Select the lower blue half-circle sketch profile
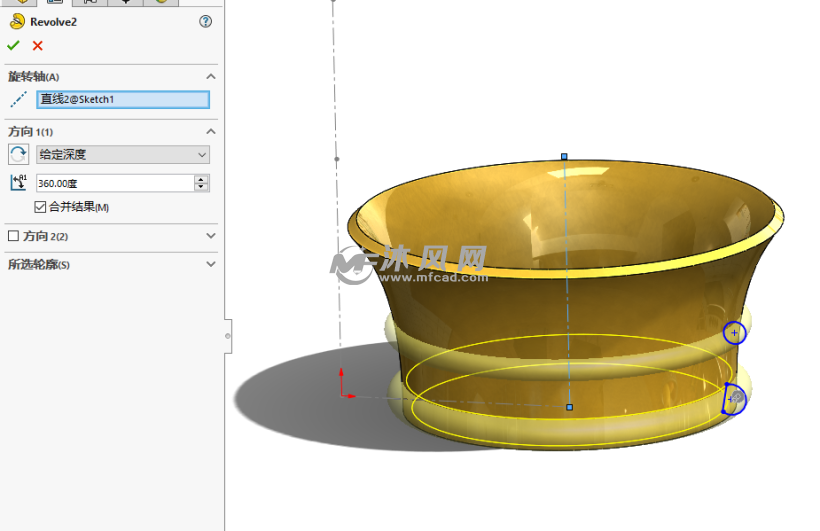Screen dimensions: 820x531 (734, 399)
